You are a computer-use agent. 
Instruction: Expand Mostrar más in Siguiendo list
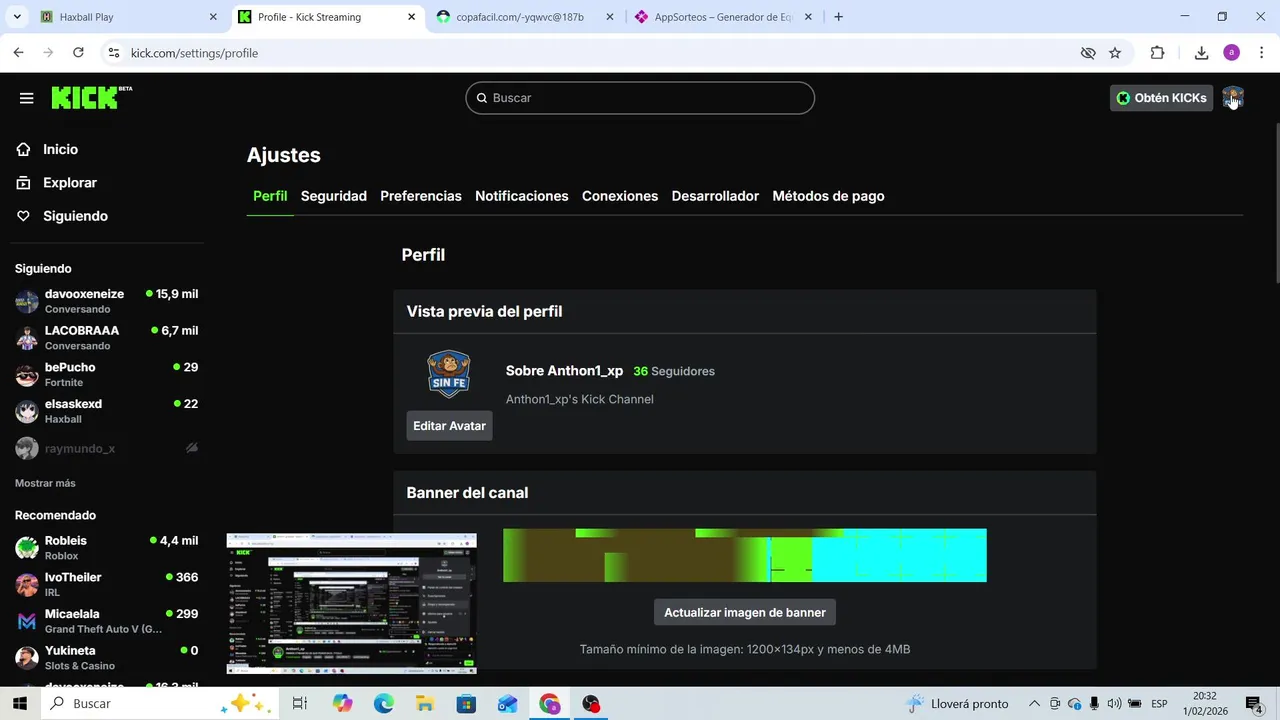click(45, 483)
